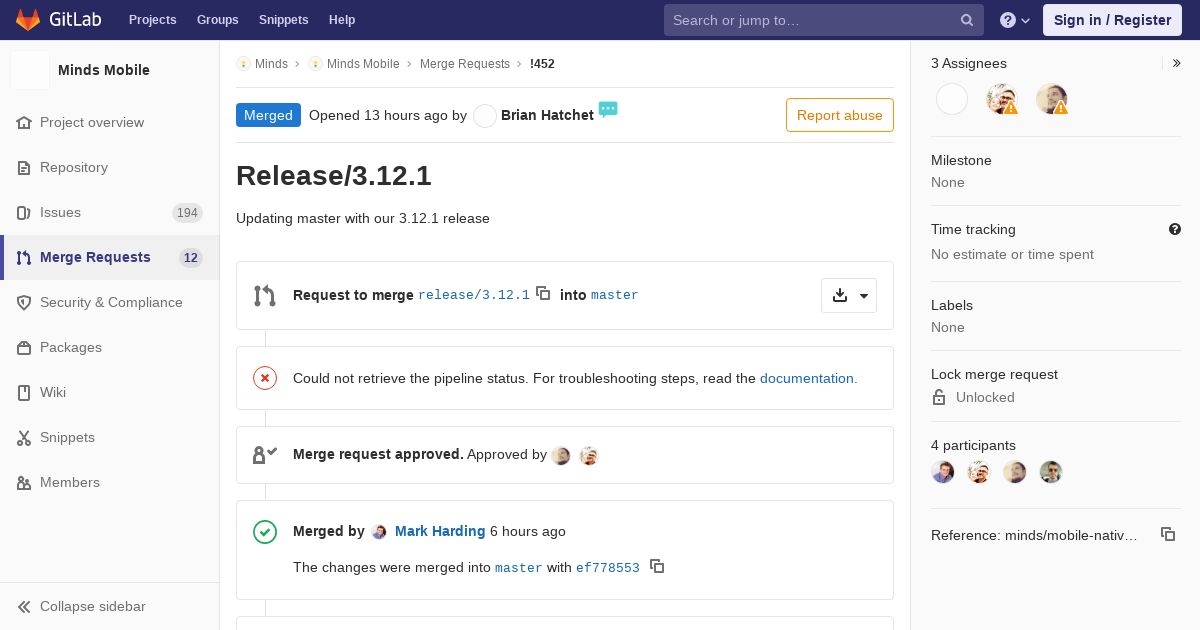
Task: Open the help question-mark dropdown
Action: tap(1015, 20)
